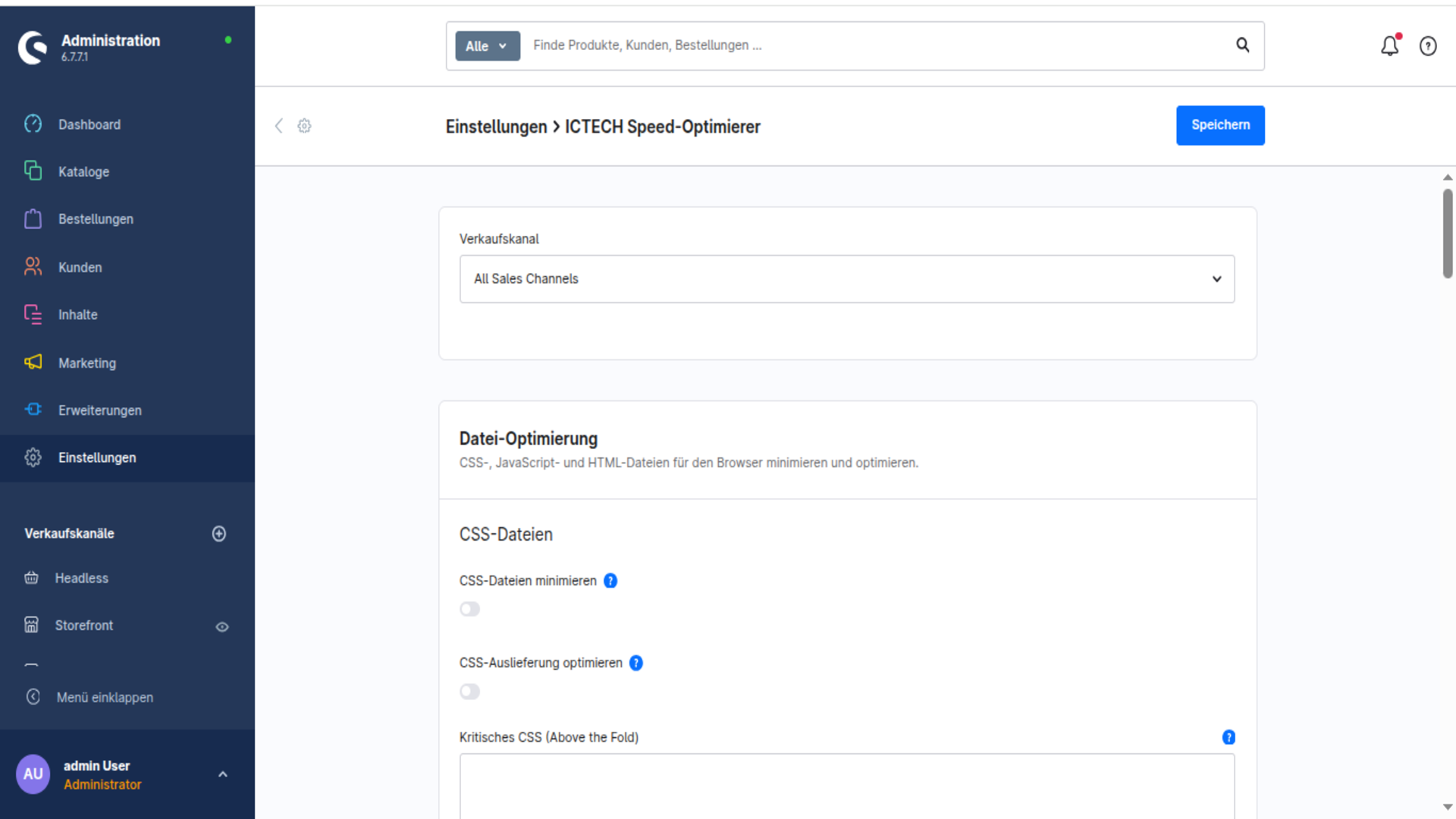Screen dimensions: 1456x819
Task: Preview Storefront via eye icon
Action: tap(222, 626)
